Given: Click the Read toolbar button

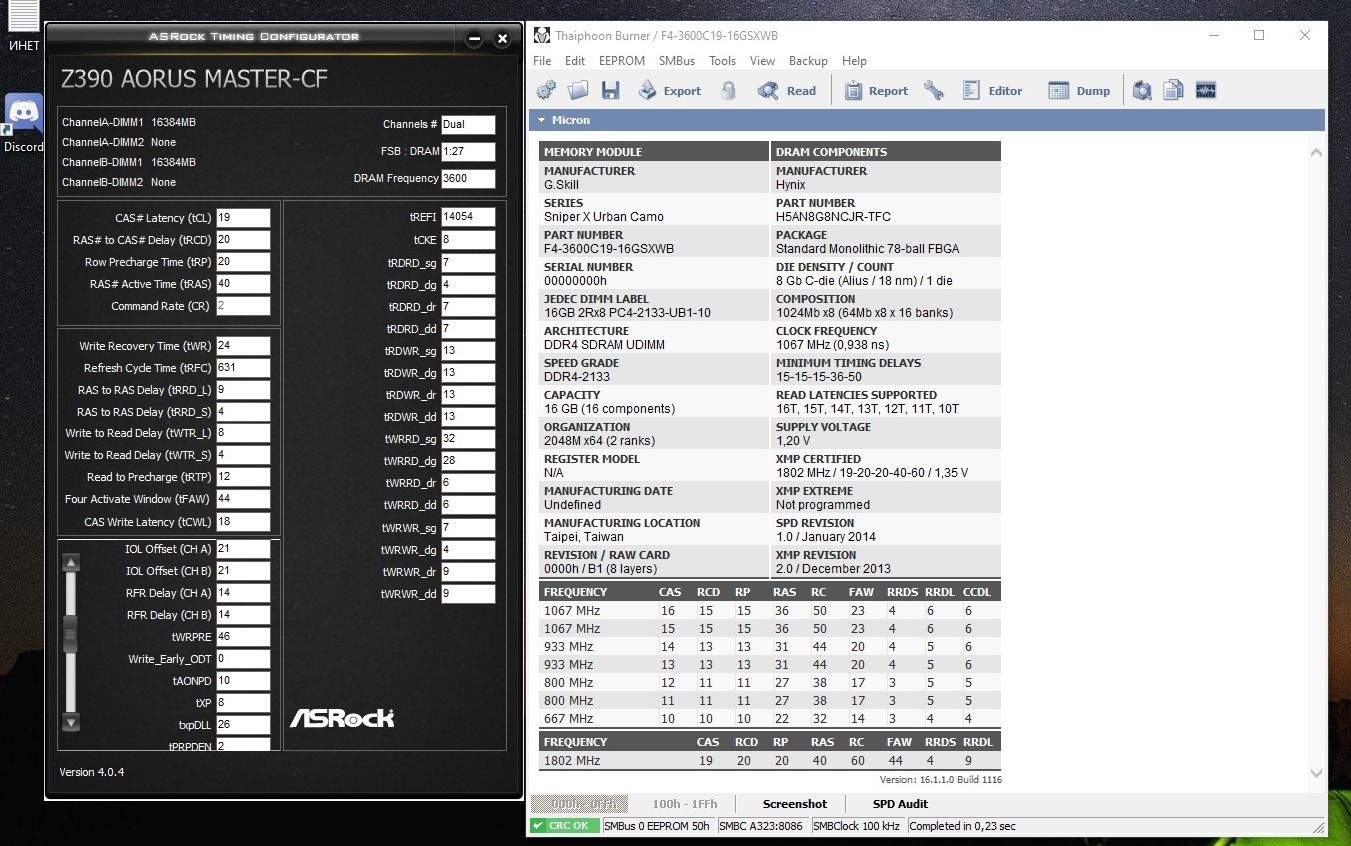Looking at the screenshot, I should pyautogui.click(x=787, y=91).
